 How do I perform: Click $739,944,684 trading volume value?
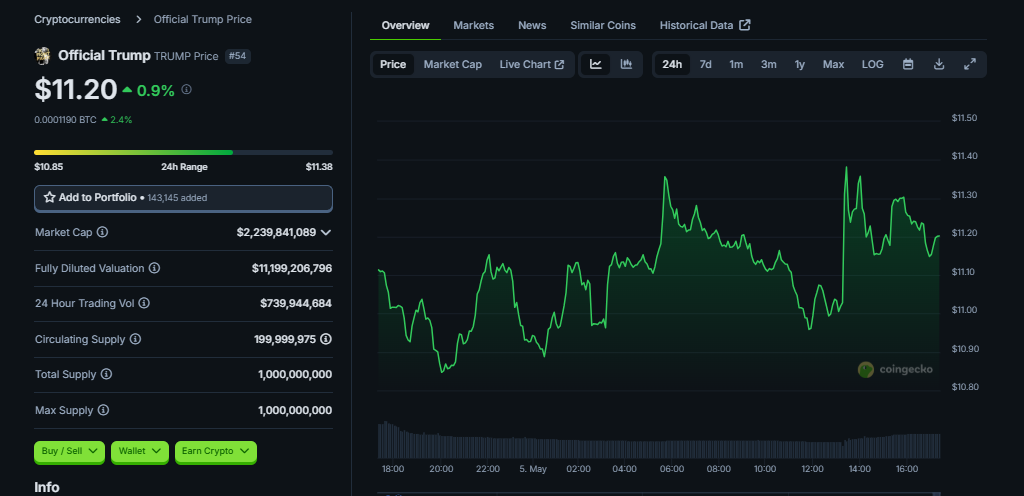296,303
